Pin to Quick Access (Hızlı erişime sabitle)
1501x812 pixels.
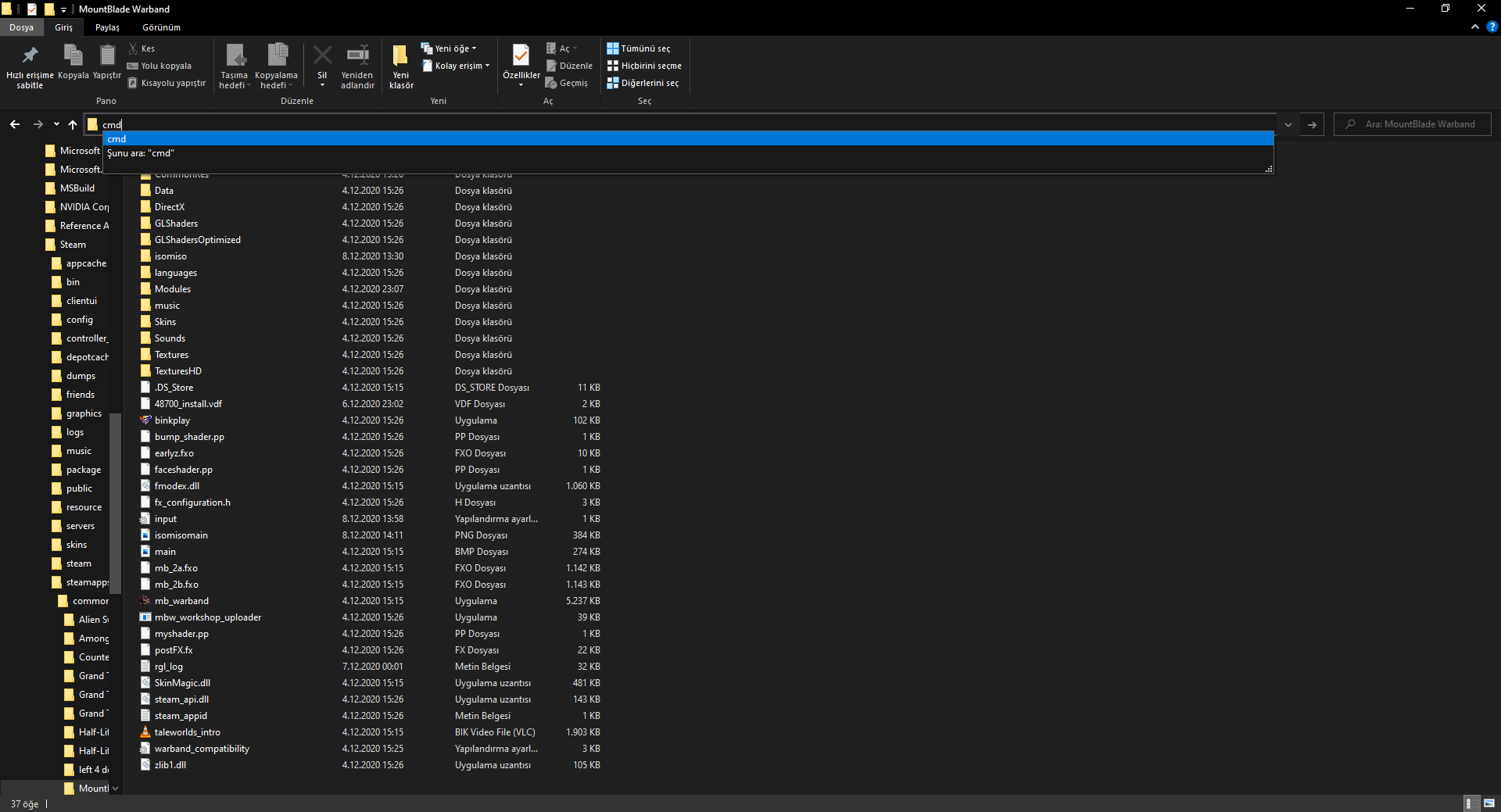[30, 67]
